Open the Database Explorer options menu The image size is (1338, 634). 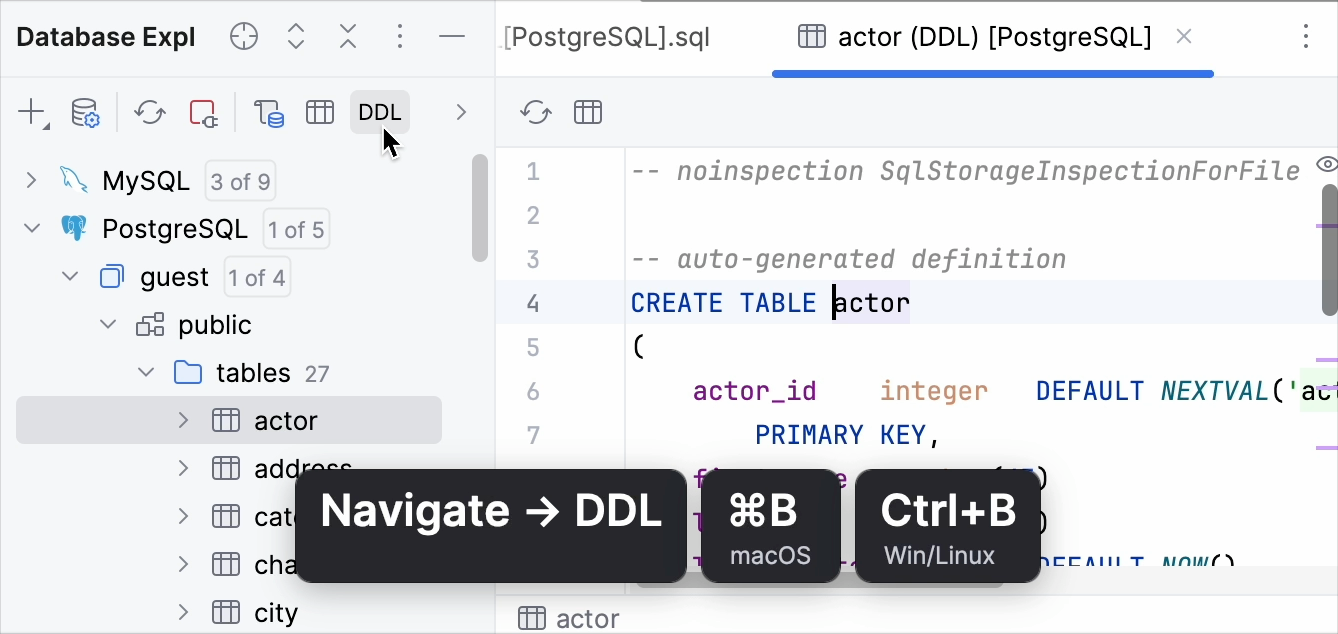(399, 36)
